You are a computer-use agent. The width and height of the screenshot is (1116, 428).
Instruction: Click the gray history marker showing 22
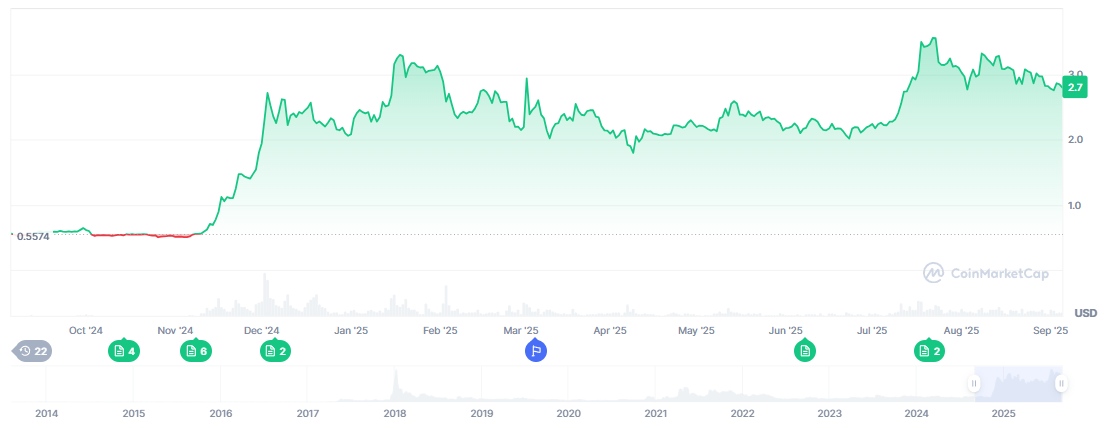tap(32, 351)
